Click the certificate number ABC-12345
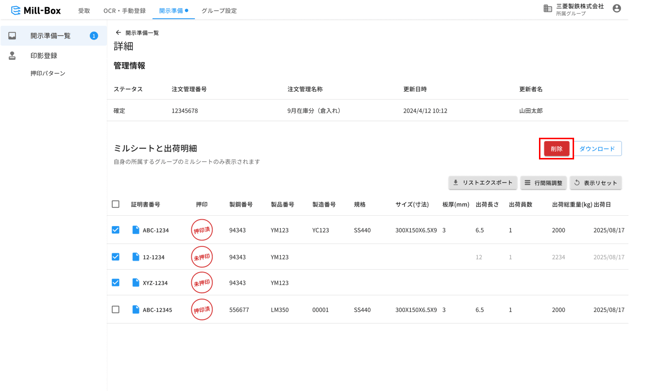This screenshot has height=391, width=670. tap(158, 310)
